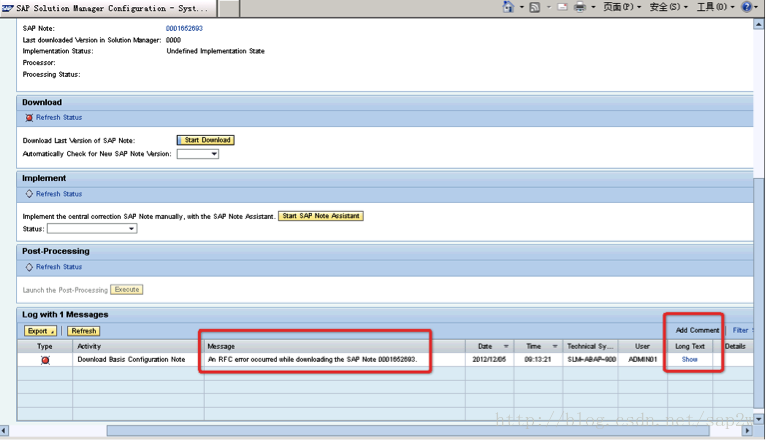Screen dimensions: 766x440
Task: Click the horizontal scrollbar right arrow
Action: pyautogui.click(x=747, y=431)
